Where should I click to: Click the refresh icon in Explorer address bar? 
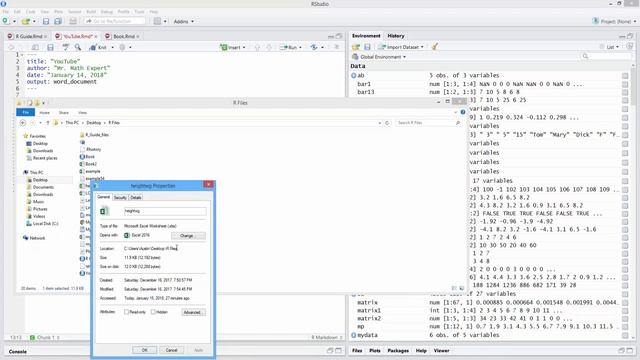pos(387,123)
